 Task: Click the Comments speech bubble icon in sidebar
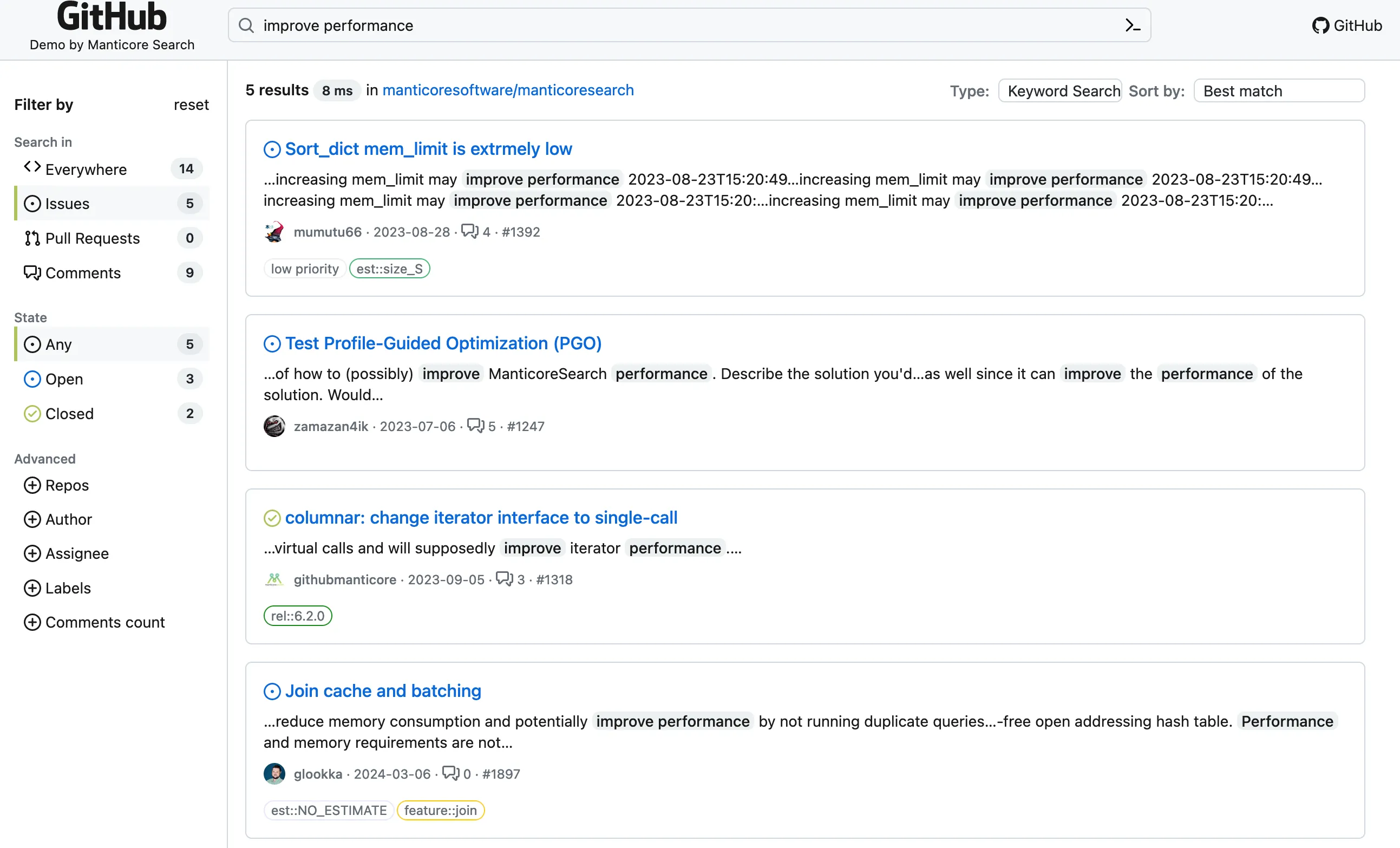coord(32,273)
